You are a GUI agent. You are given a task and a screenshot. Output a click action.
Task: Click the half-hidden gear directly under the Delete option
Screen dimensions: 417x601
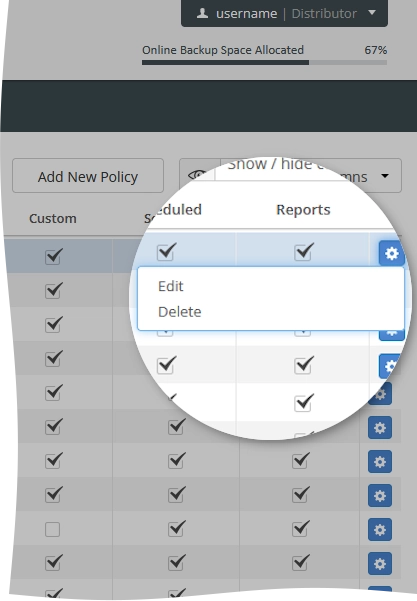click(392, 335)
